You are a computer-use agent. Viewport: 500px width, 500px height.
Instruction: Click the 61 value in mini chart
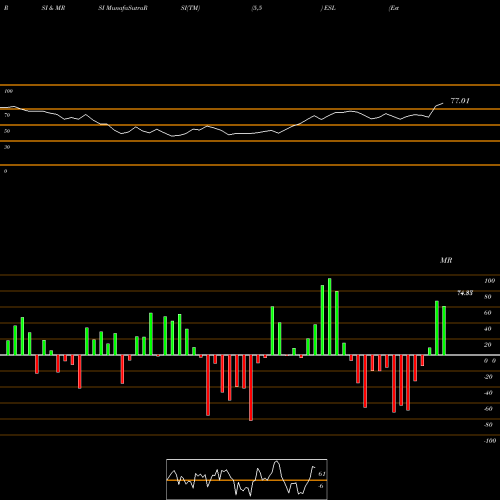coord(322,474)
